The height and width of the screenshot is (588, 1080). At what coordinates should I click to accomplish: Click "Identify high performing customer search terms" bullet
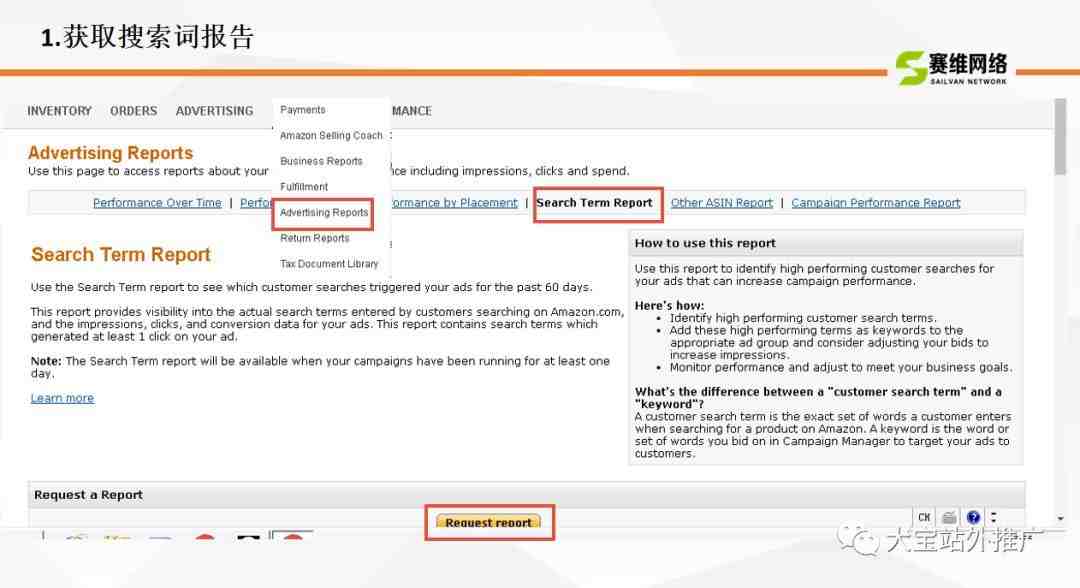click(803, 318)
